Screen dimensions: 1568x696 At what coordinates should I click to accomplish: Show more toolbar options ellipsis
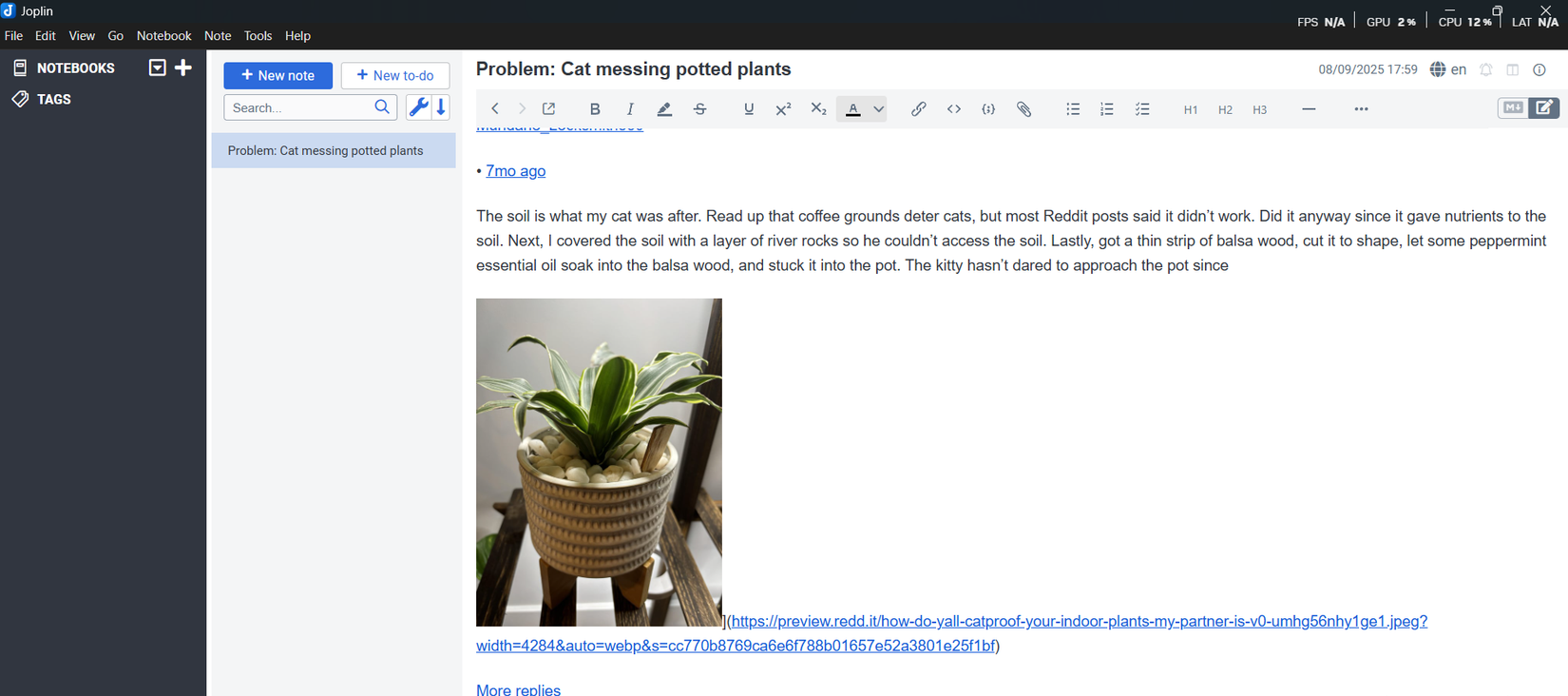[1361, 109]
